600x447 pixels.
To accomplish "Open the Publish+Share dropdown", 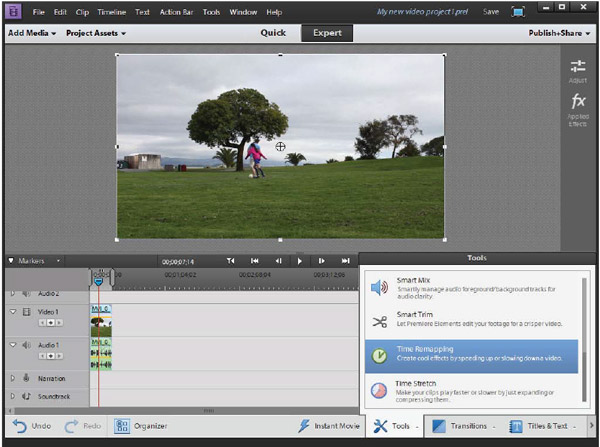I will [559, 33].
